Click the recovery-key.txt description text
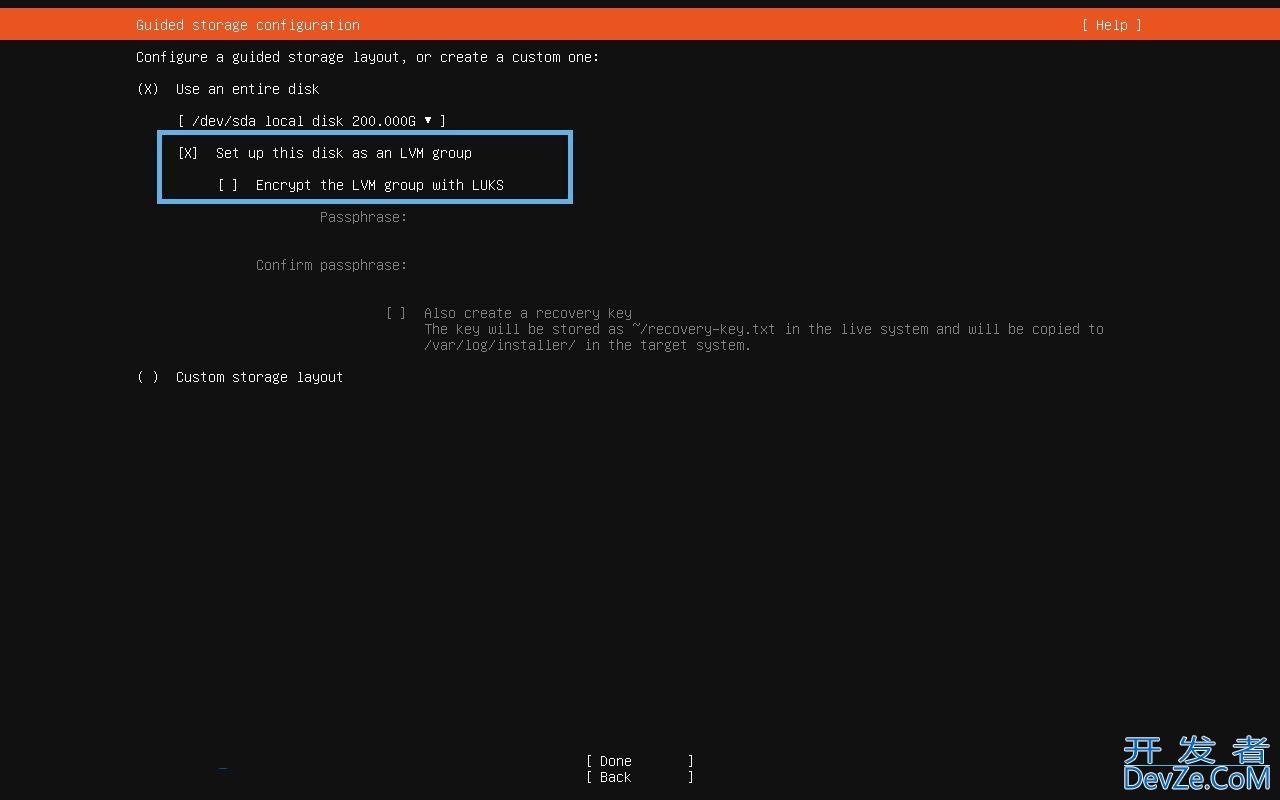1280x800 pixels. click(764, 337)
